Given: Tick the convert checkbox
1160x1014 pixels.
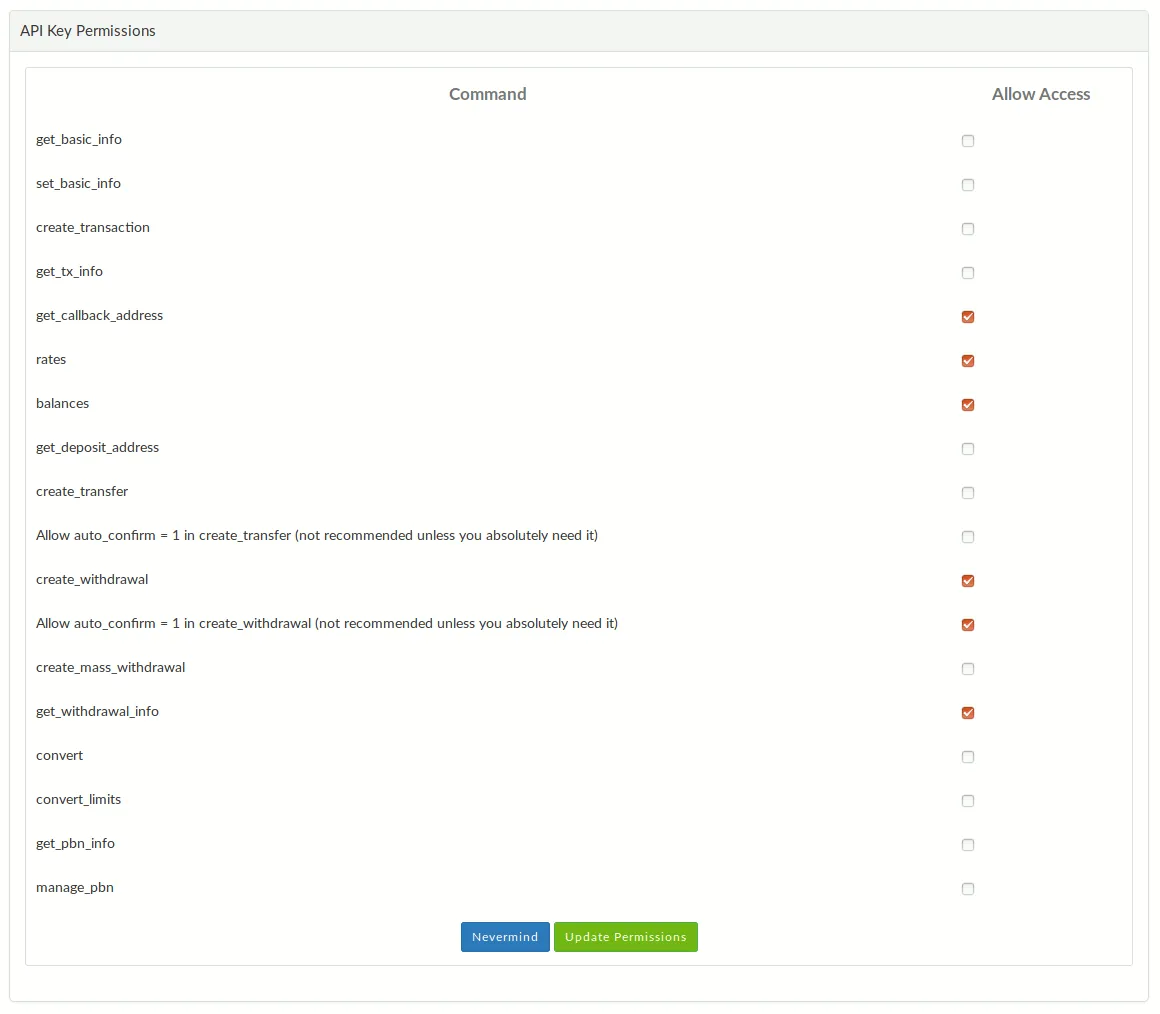Looking at the screenshot, I should tap(968, 757).
